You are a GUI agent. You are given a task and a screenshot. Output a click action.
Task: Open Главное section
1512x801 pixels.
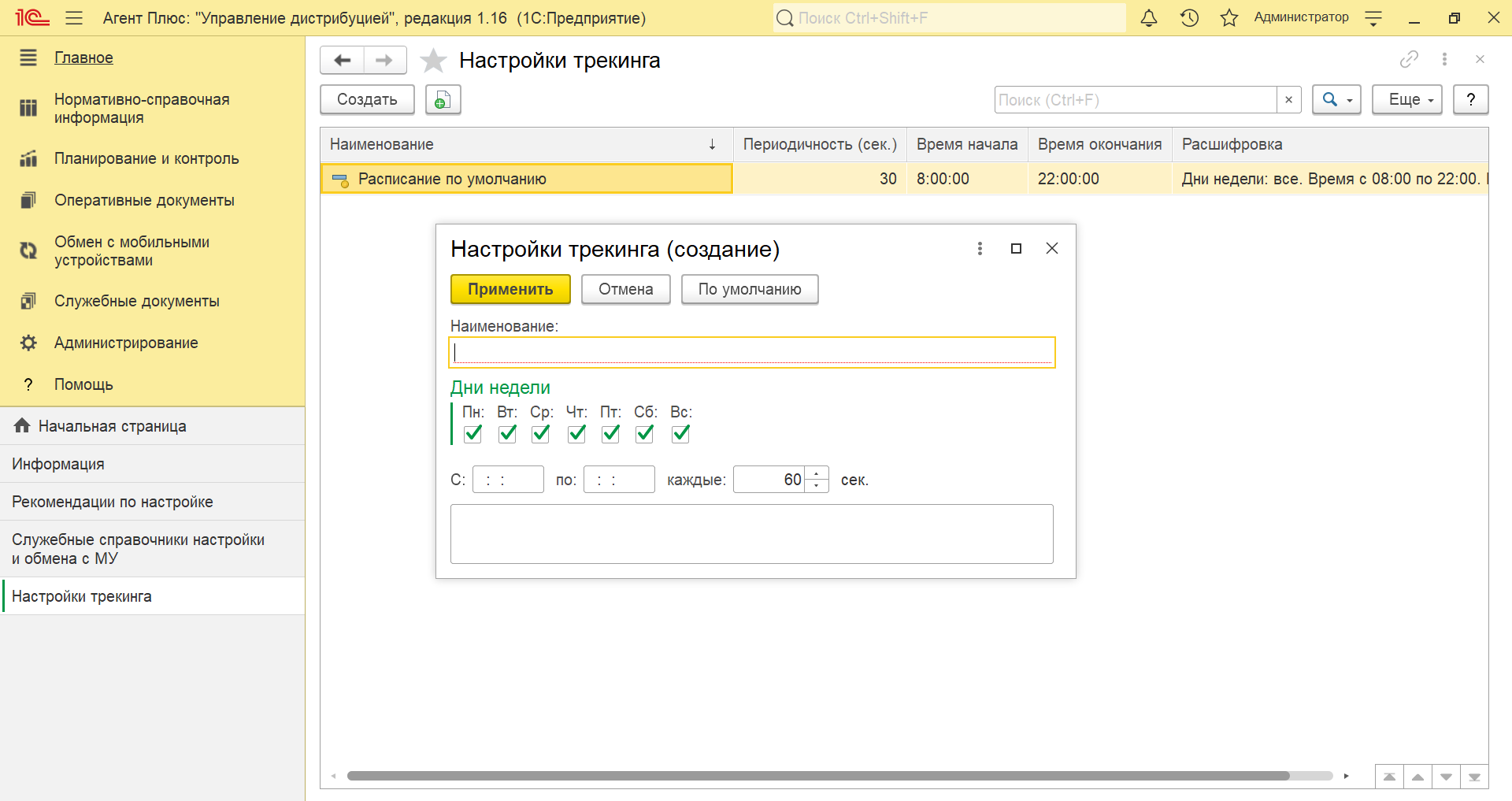click(x=83, y=57)
